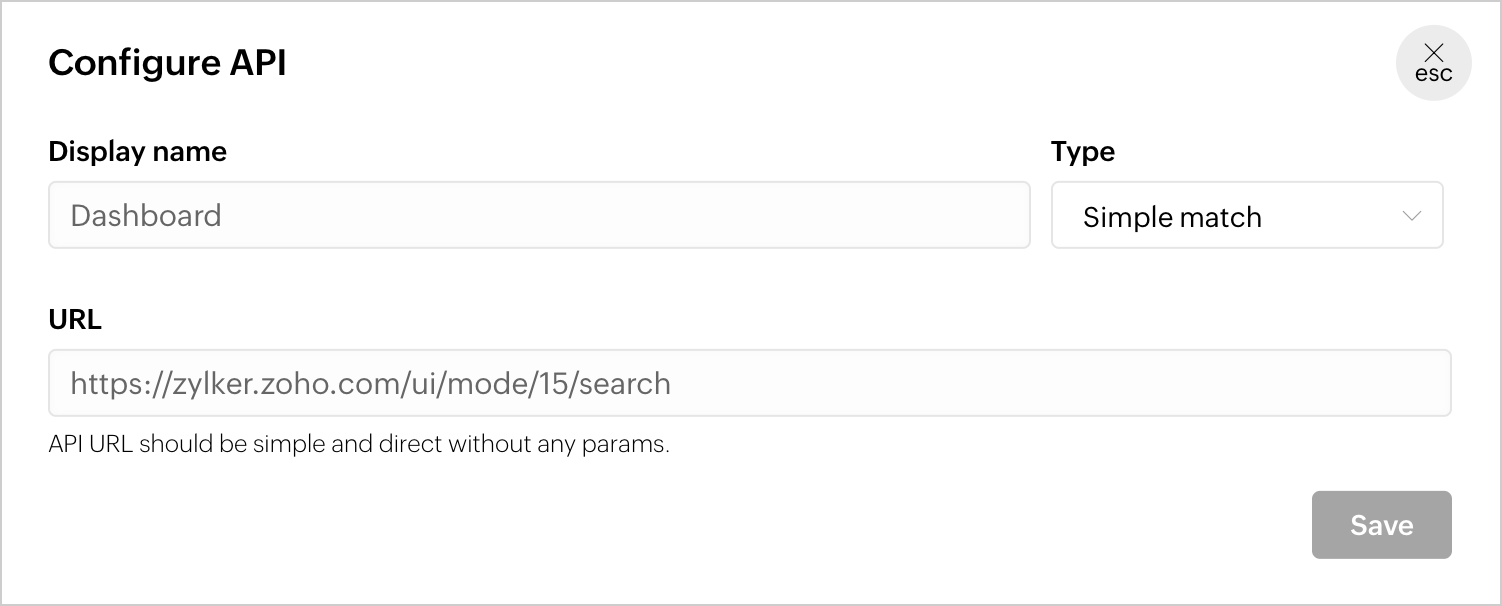Click the URL label
This screenshot has width=1502, height=606.
tap(75, 319)
